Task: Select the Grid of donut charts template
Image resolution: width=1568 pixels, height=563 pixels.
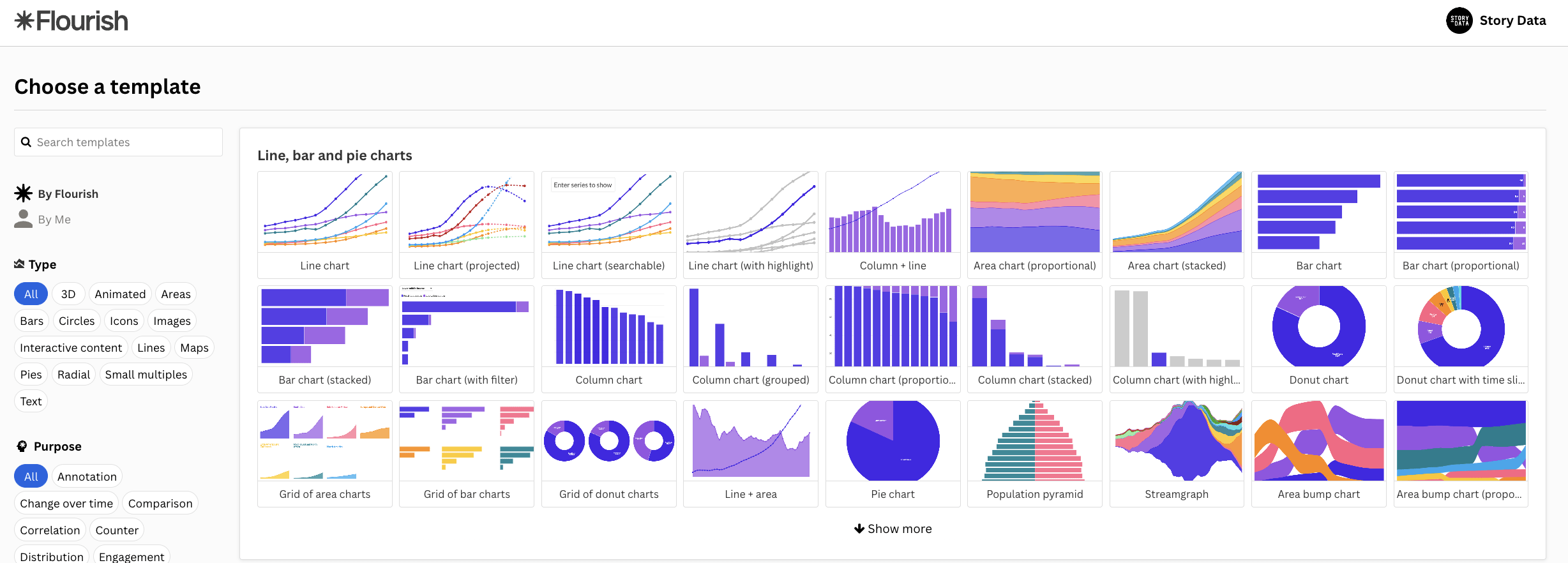Action: [609, 453]
